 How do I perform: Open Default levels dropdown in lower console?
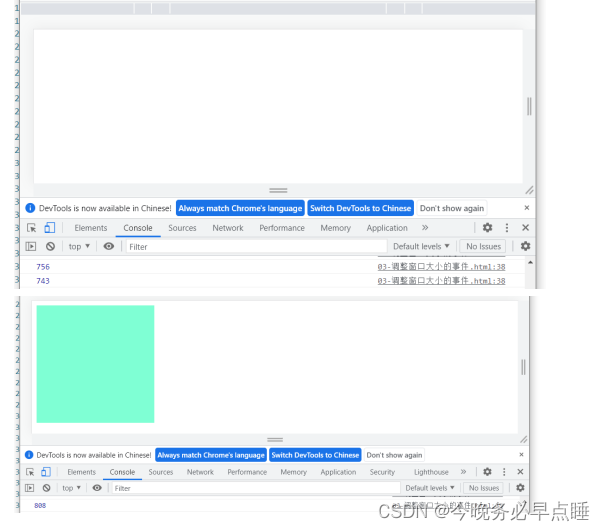point(430,488)
